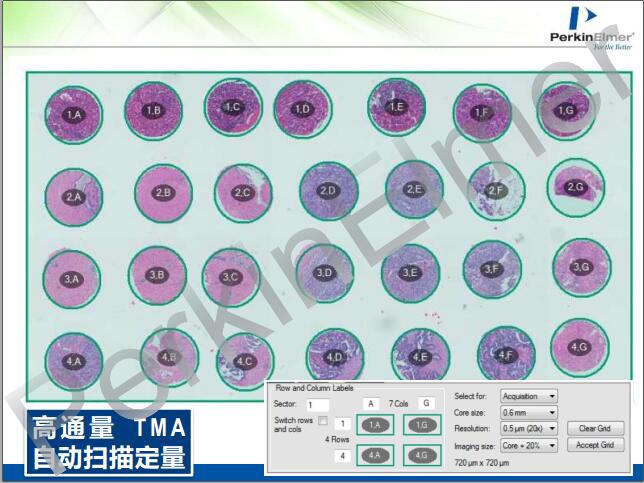The width and height of the screenshot is (644, 483).
Task: Click the last row label field 4
Action: pyautogui.click(x=342, y=456)
